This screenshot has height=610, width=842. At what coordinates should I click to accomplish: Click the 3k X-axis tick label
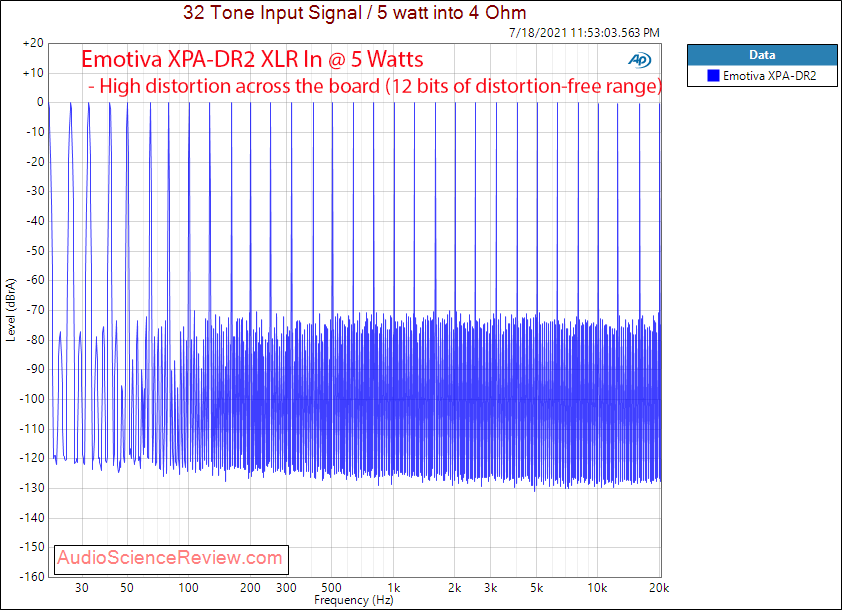pyautogui.click(x=491, y=588)
